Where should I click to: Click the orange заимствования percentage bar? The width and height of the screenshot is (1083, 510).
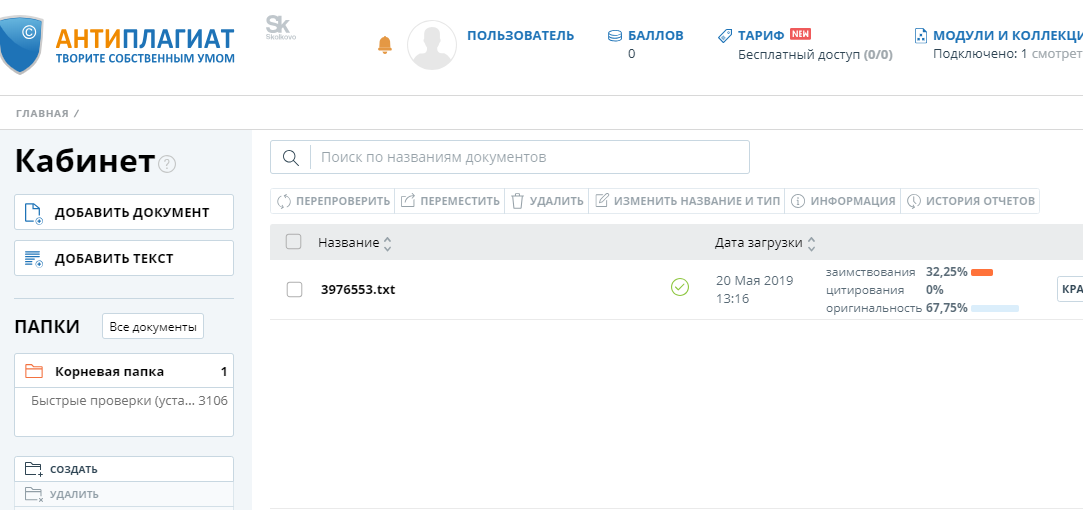(981, 272)
